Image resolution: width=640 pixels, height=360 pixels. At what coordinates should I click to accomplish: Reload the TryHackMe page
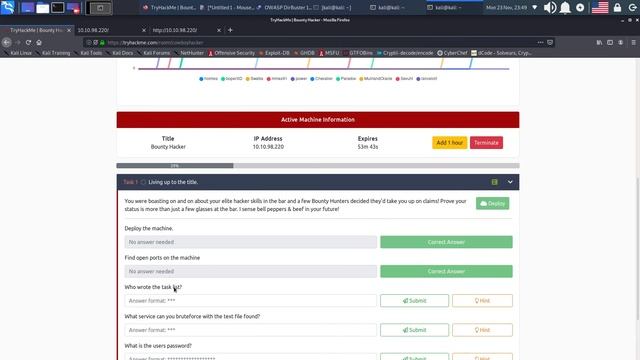(28, 42)
